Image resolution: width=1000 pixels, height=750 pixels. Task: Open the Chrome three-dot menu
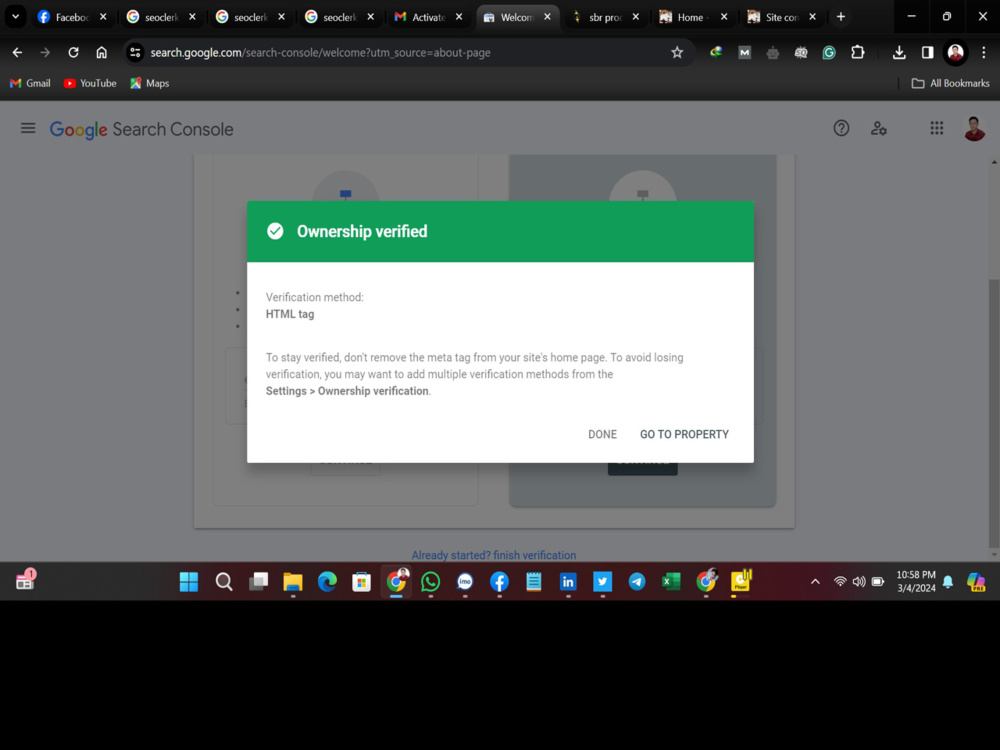click(x=983, y=53)
